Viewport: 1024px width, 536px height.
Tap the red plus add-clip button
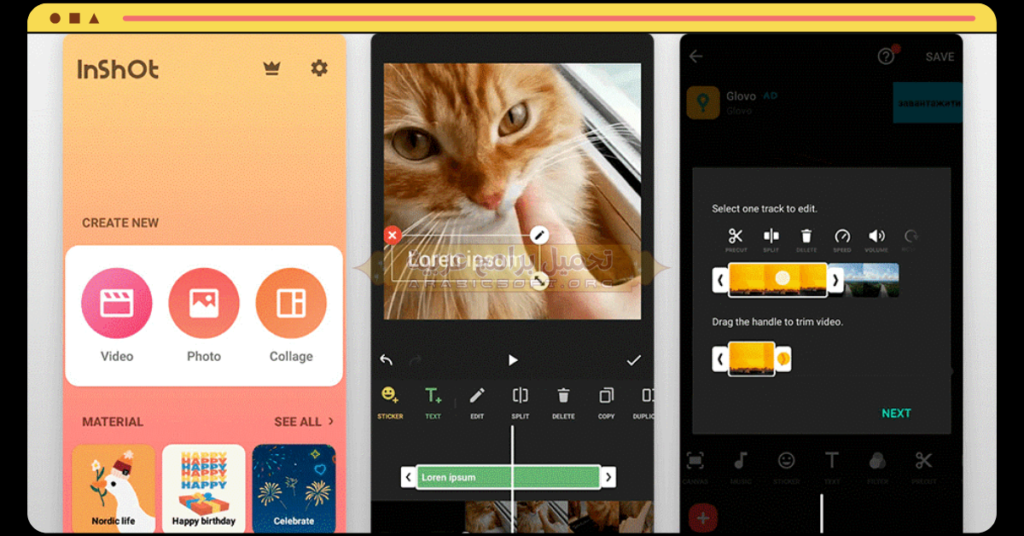click(703, 518)
